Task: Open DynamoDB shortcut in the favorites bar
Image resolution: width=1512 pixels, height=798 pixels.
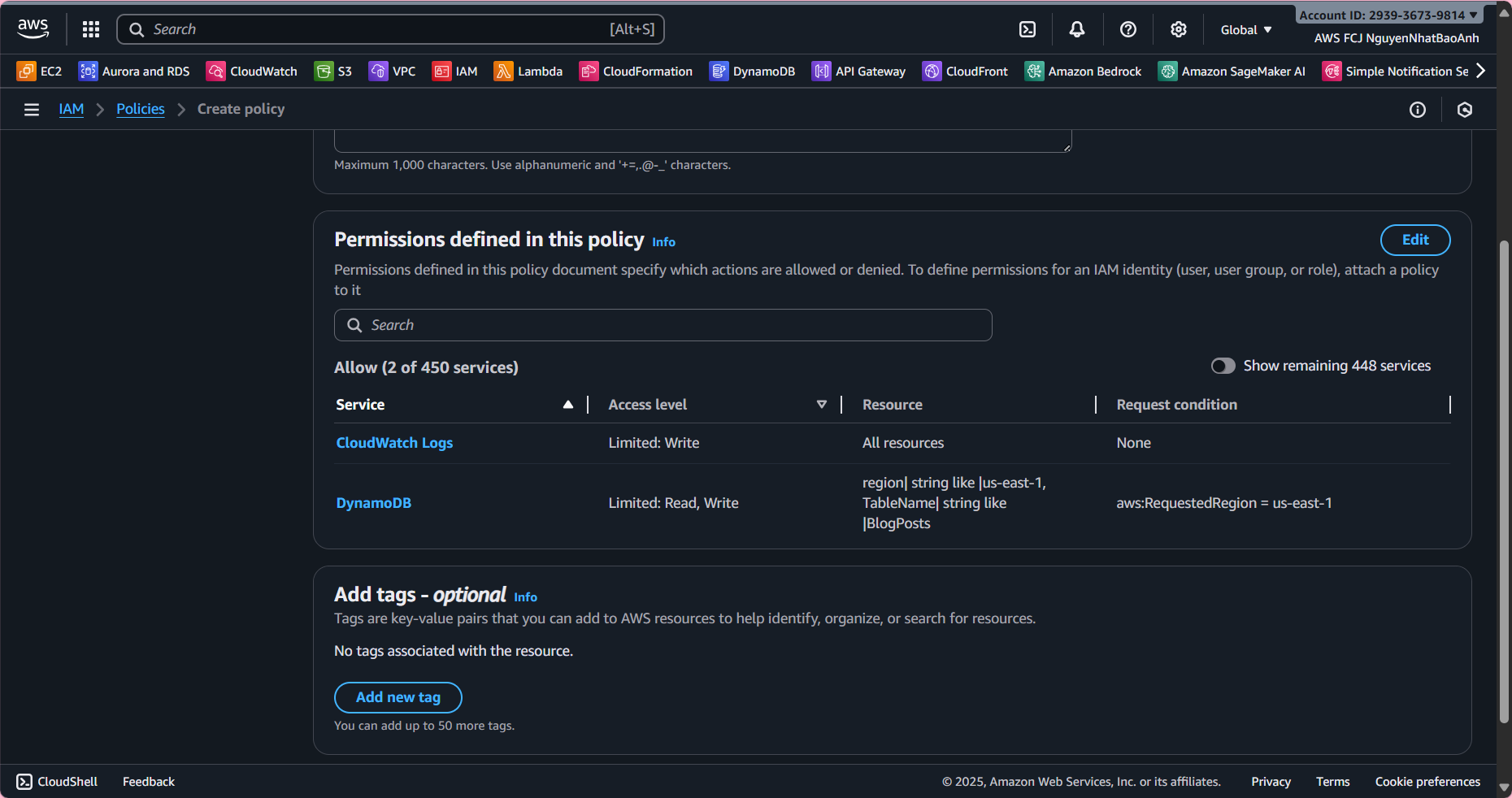Action: 752,72
